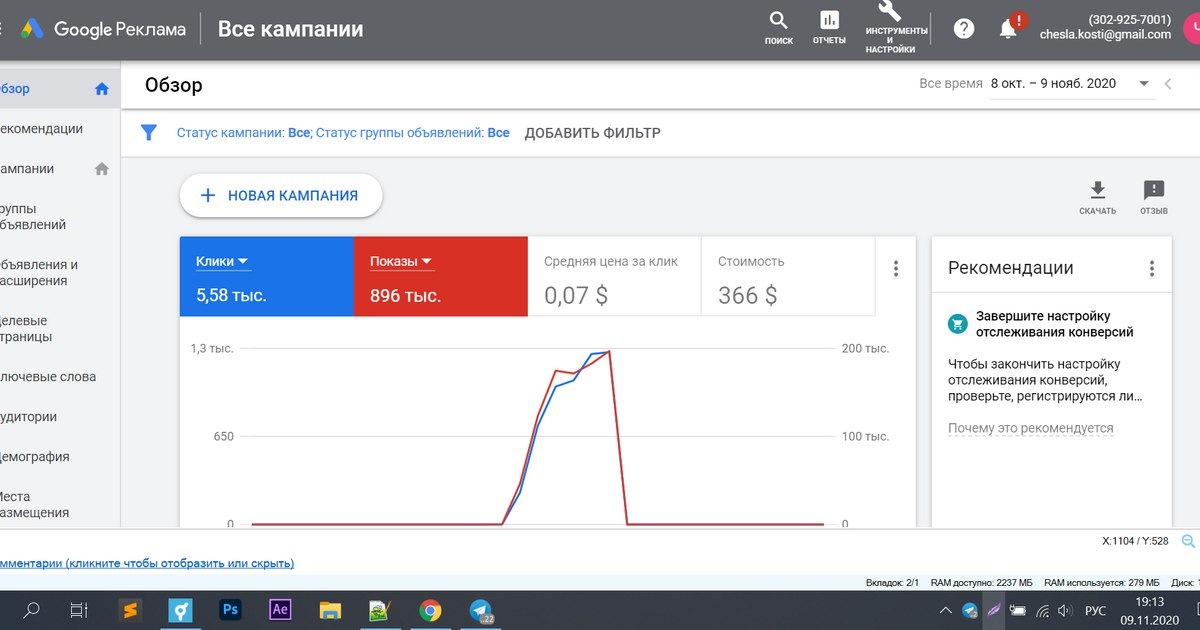Image resolution: width=1200 pixels, height=630 pixels.
Task: Open the chart card three-dot menu
Action: pyautogui.click(x=896, y=268)
